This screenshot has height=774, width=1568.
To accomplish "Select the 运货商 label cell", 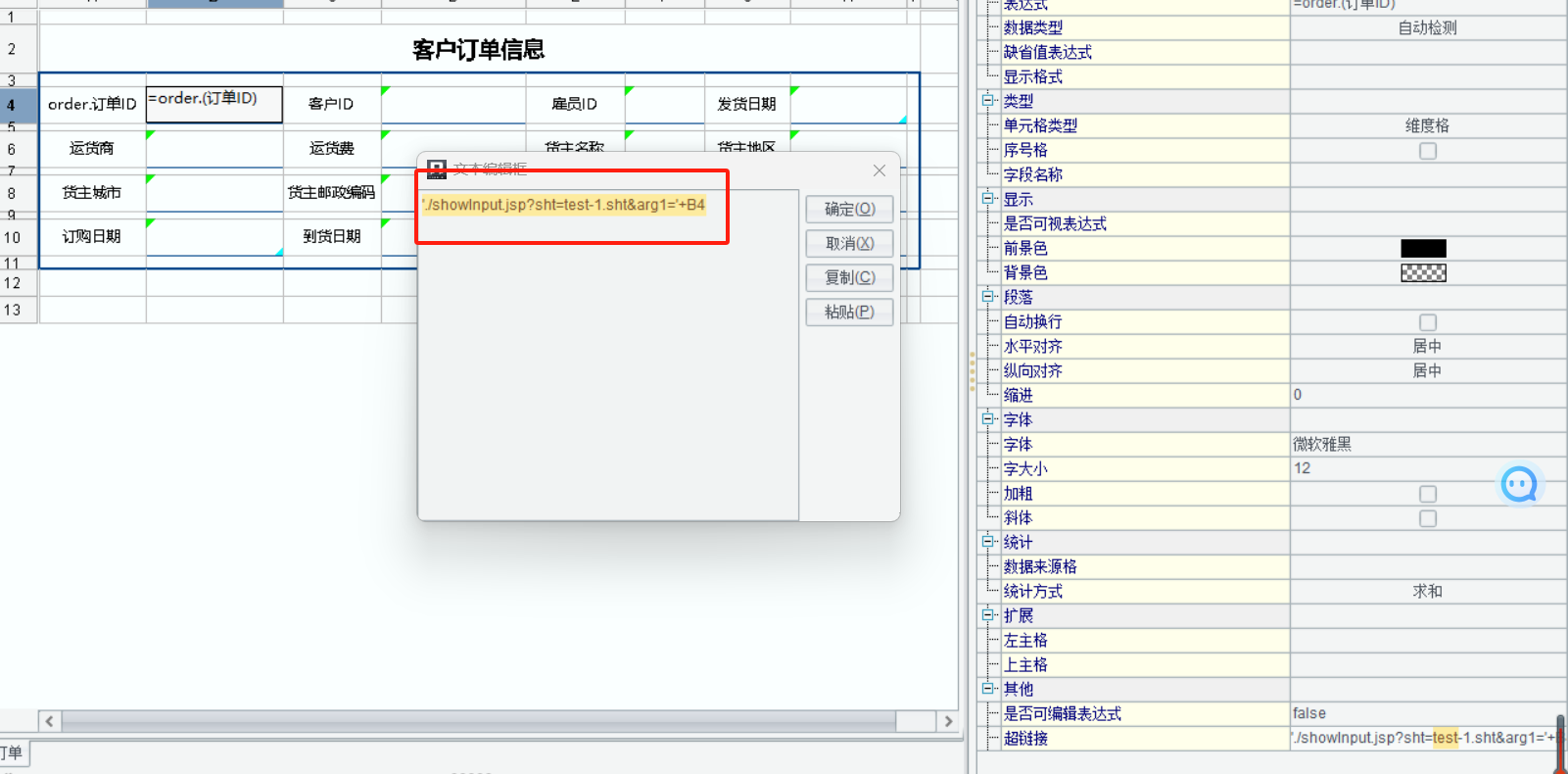I will [x=92, y=148].
